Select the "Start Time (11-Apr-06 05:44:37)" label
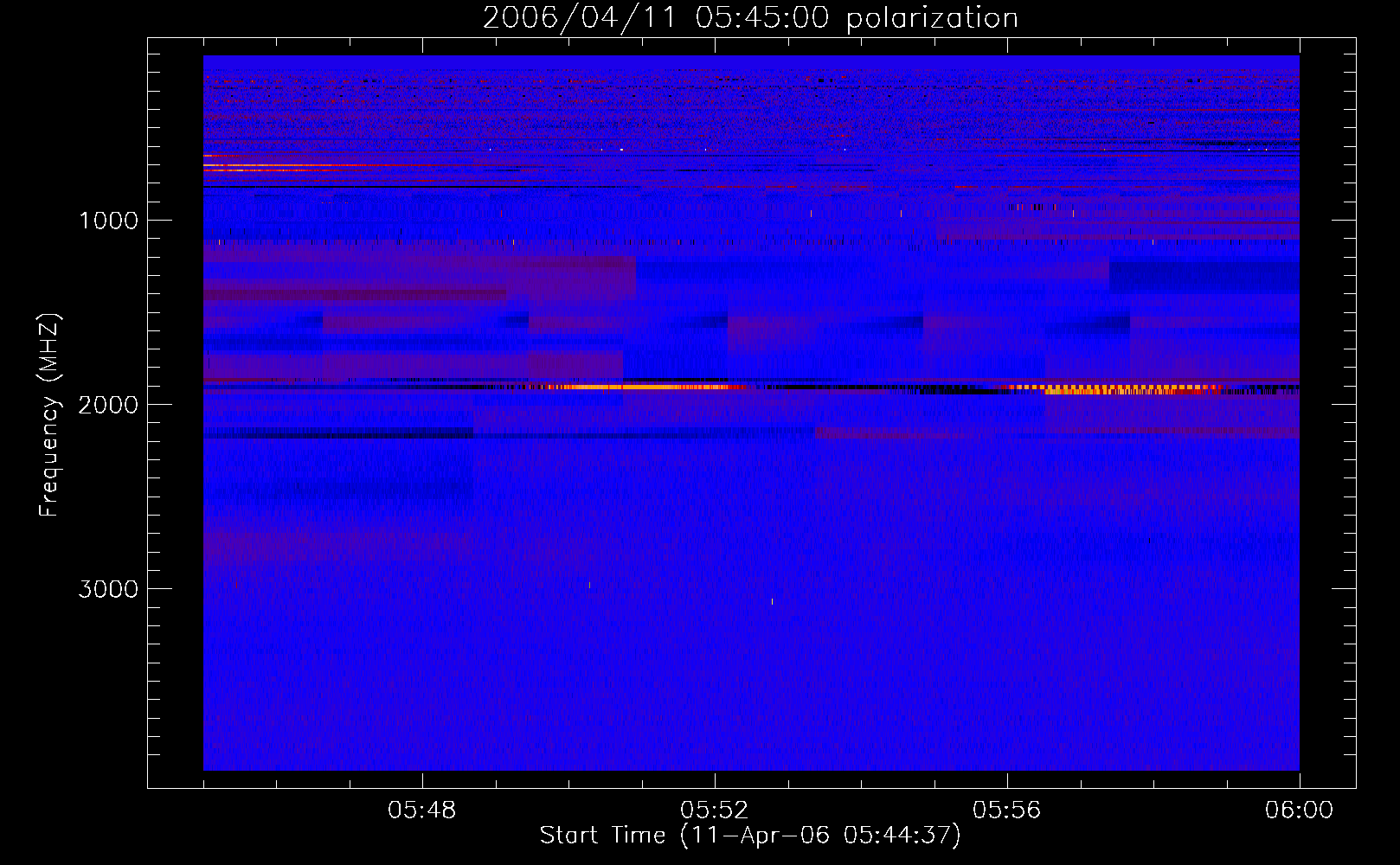1400x865 pixels. 750,836
